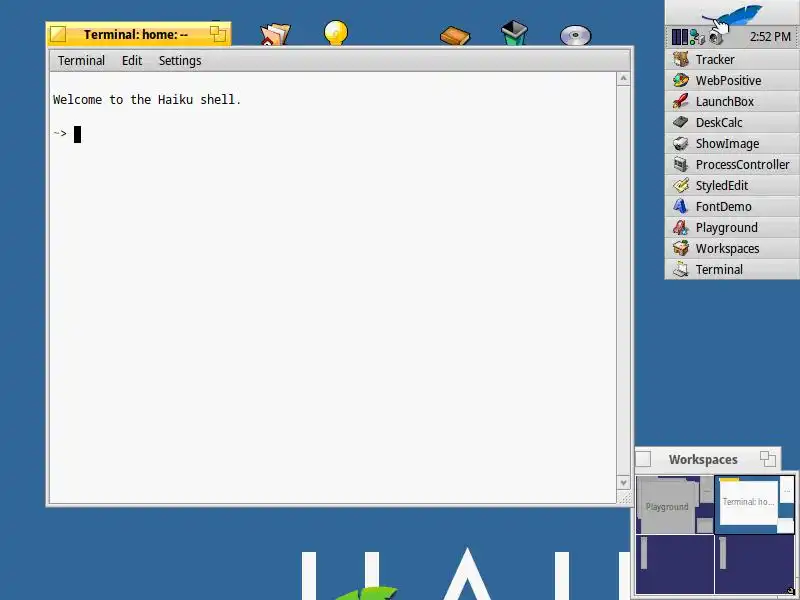Click the Terminal scrollbar up arrow
This screenshot has height=600, width=800.
coord(623,79)
